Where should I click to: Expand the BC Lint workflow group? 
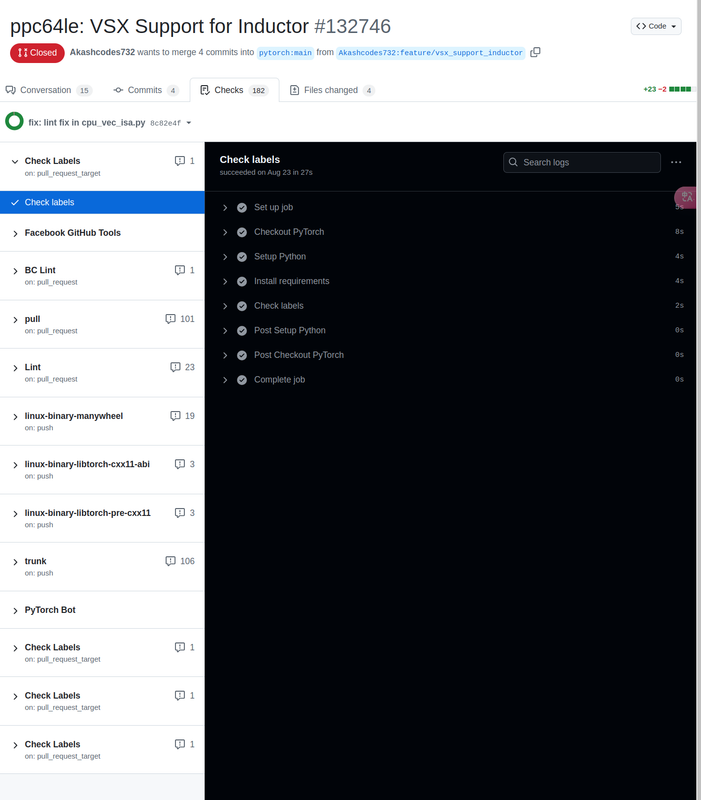point(15,271)
